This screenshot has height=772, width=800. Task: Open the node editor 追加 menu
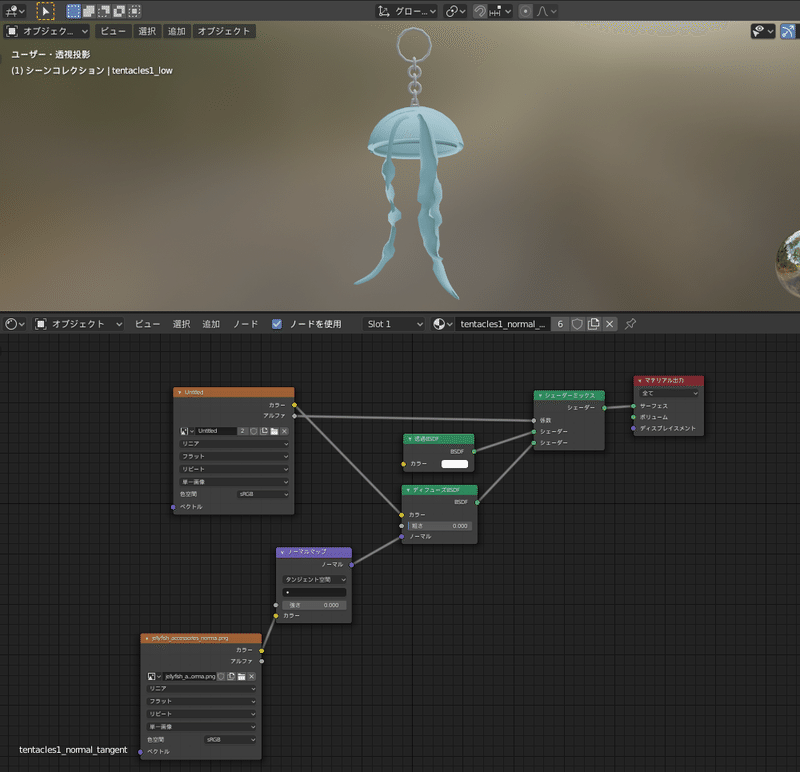211,324
